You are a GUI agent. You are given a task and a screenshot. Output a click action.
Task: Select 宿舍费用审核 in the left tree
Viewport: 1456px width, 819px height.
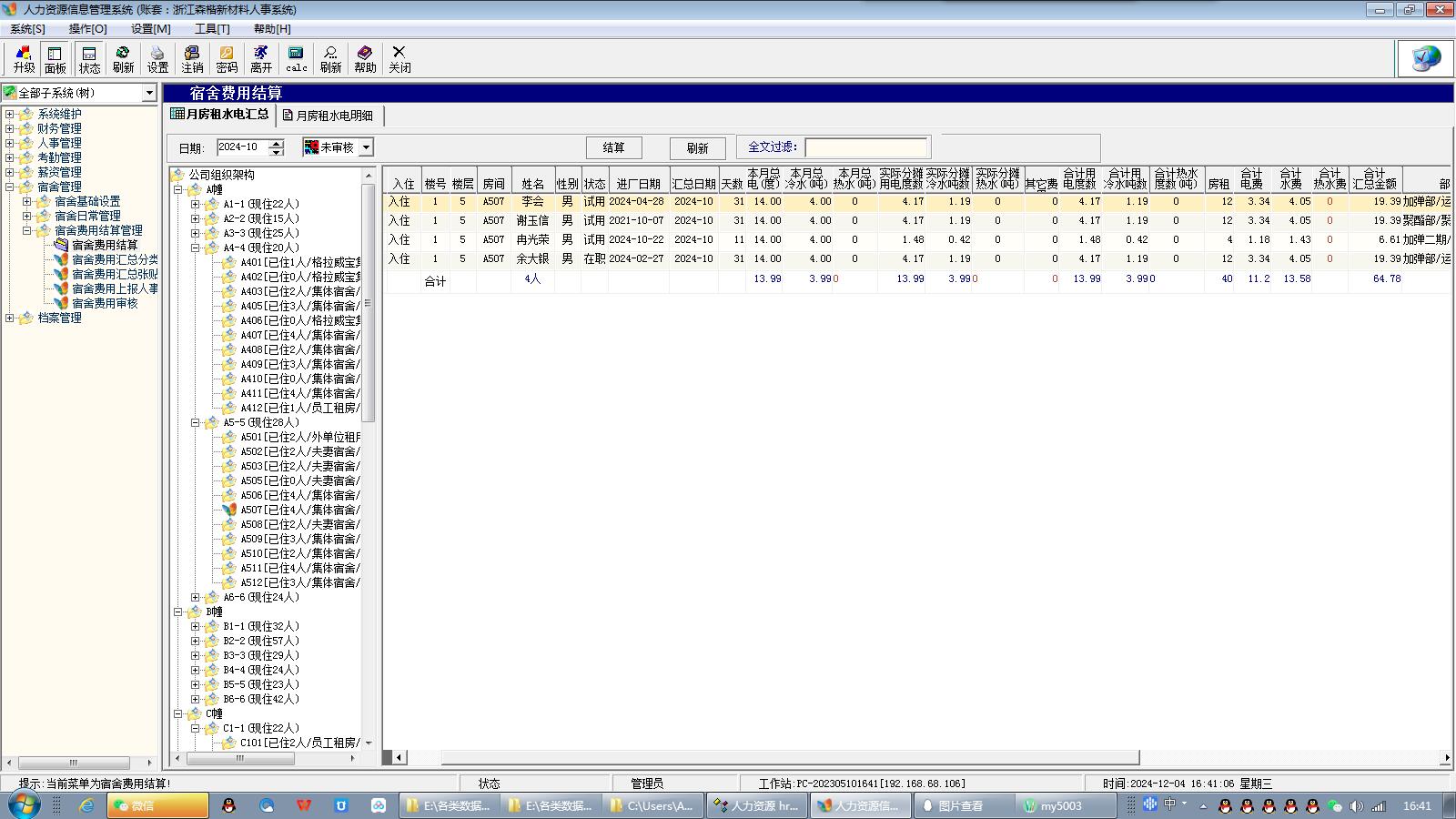(x=104, y=303)
